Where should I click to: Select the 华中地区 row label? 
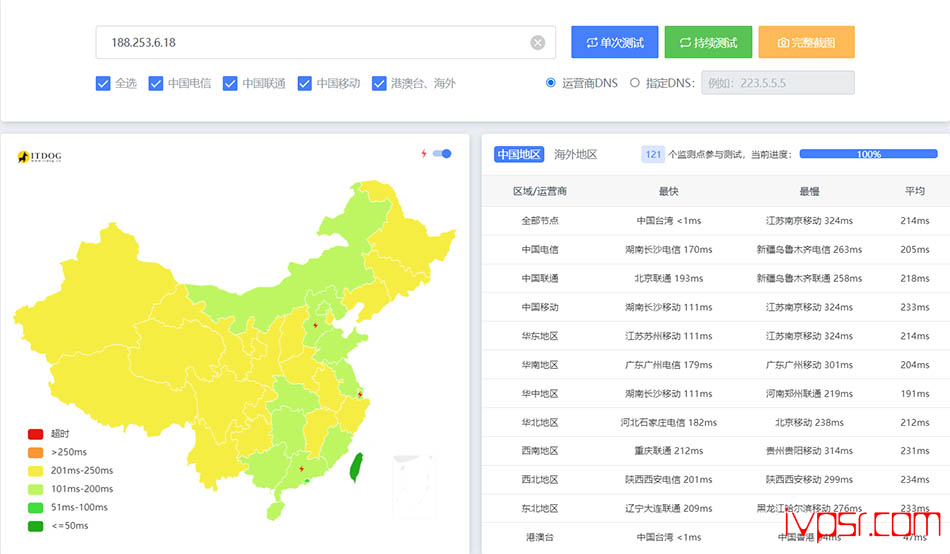pyautogui.click(x=540, y=393)
